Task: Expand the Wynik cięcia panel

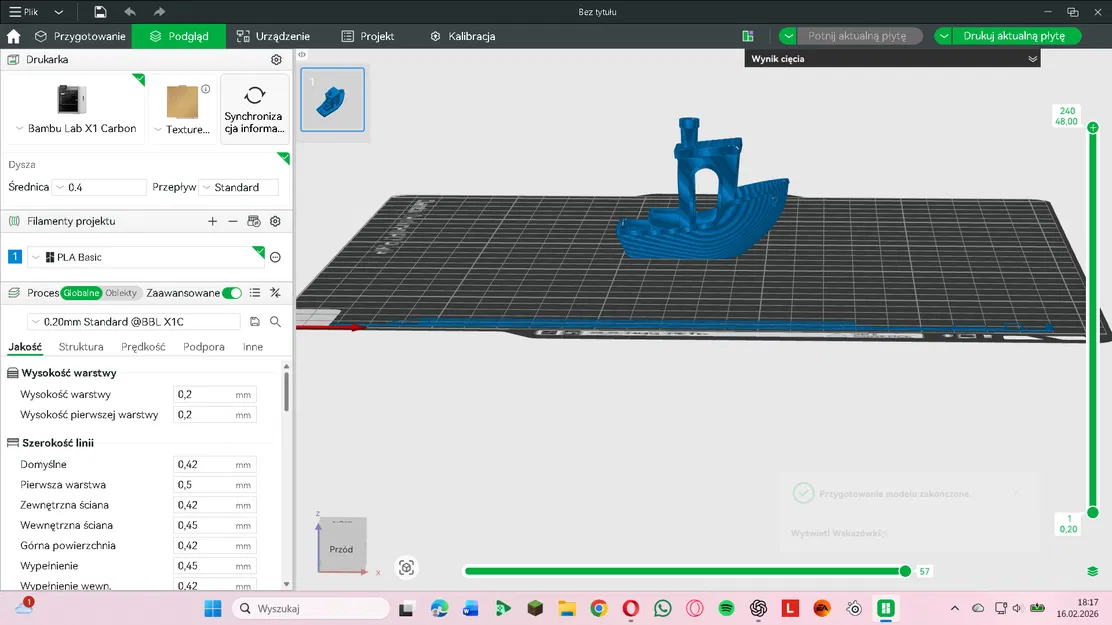Action: point(1032,58)
